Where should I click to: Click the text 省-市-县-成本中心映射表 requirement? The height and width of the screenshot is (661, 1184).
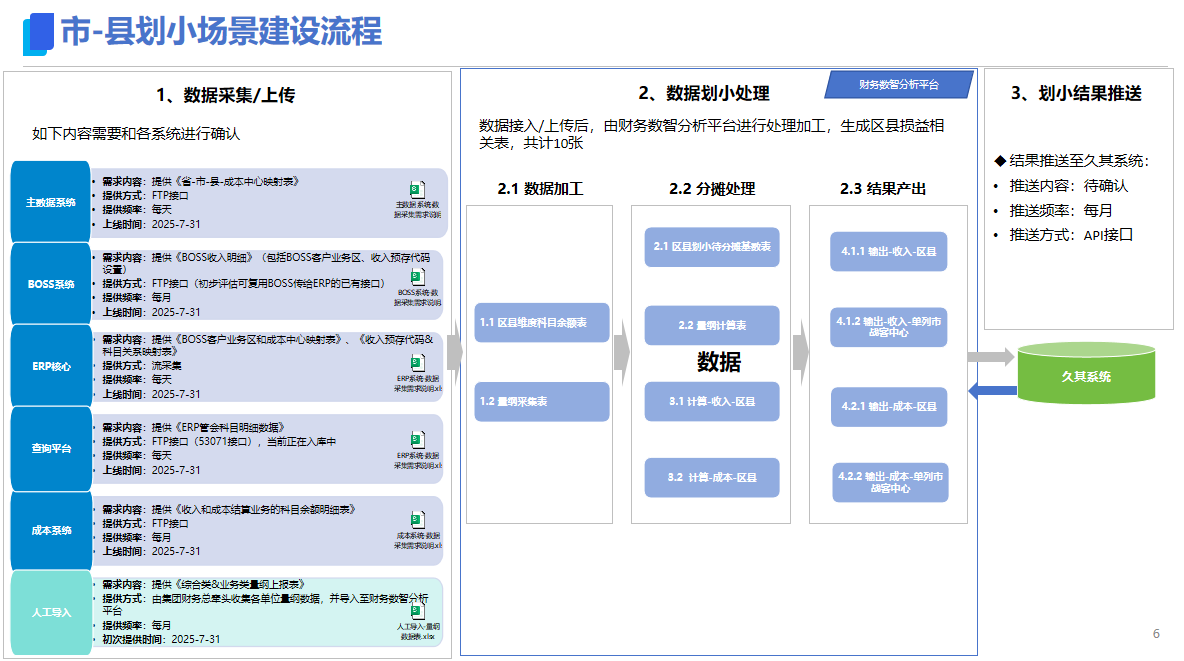point(201,181)
